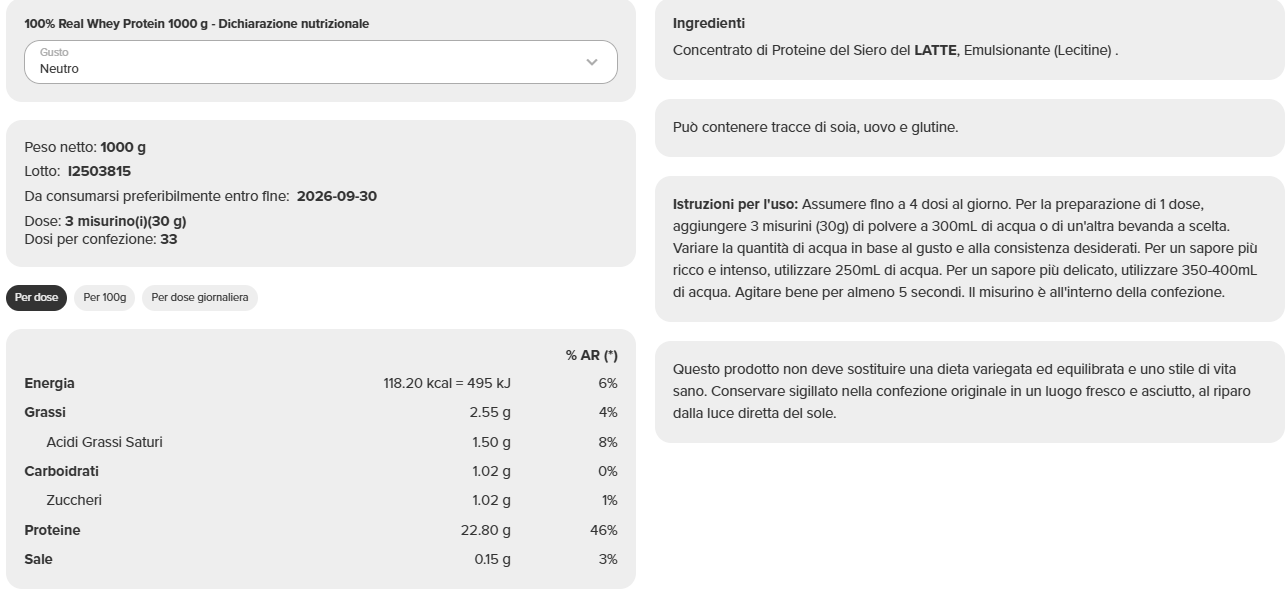This screenshot has height=592, width=1288.
Task: Click the Ingredienti heading
Action: point(708,23)
